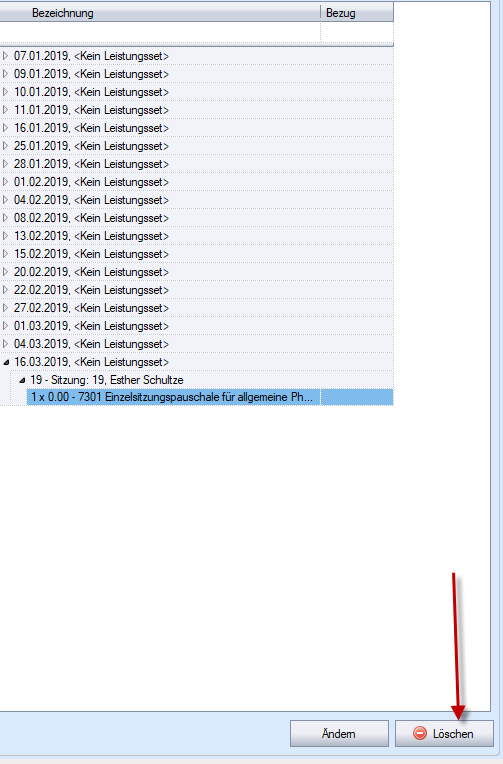
Task: Select the 01.02.2019 Kein Leistungsset row
Action: (x=196, y=182)
